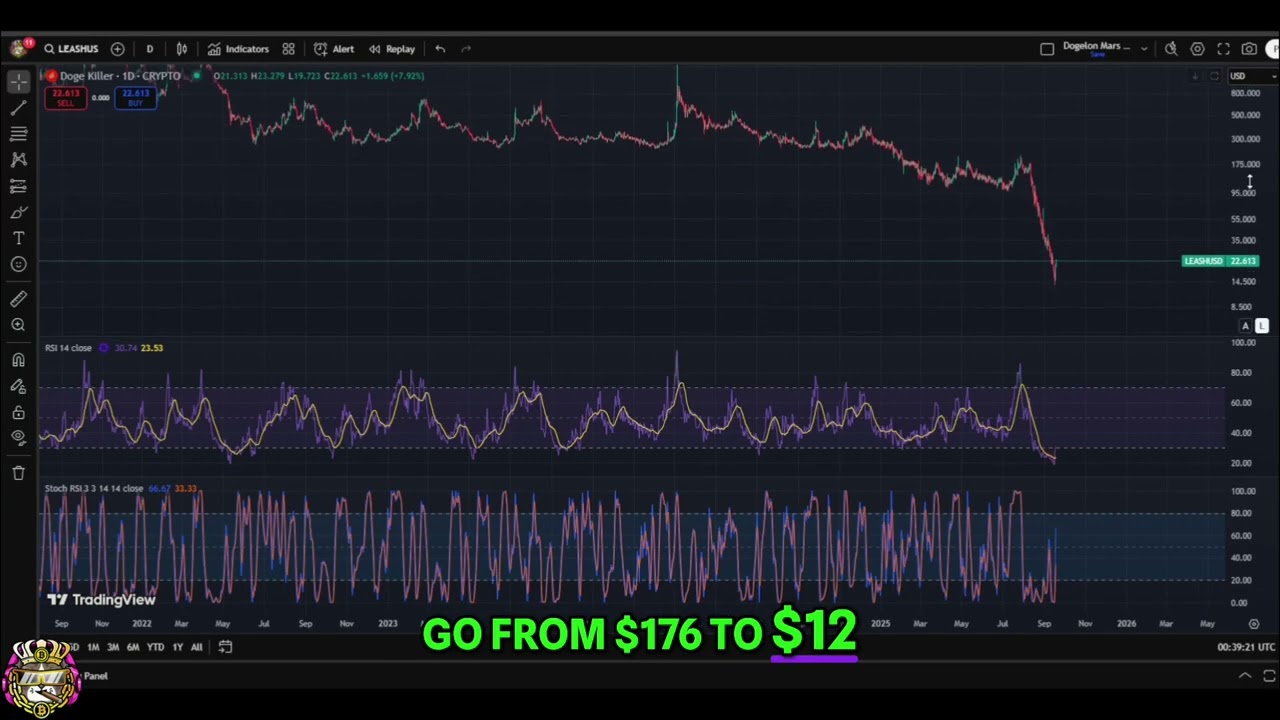Viewport: 1280px width, 720px height.
Task: Toggle logarithmic scale with L button
Action: click(1262, 326)
